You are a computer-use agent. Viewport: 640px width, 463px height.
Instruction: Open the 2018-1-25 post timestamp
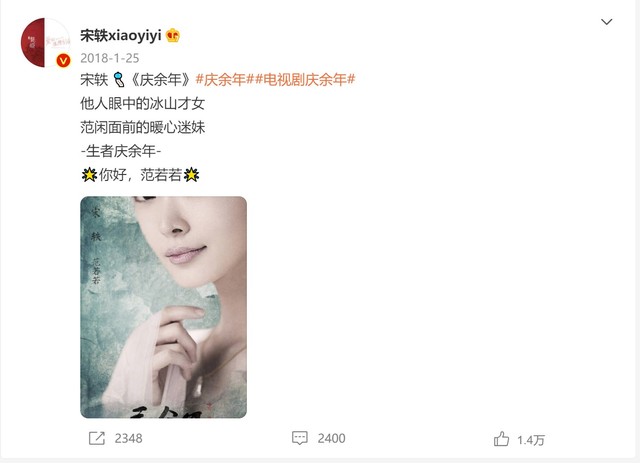coord(109,58)
